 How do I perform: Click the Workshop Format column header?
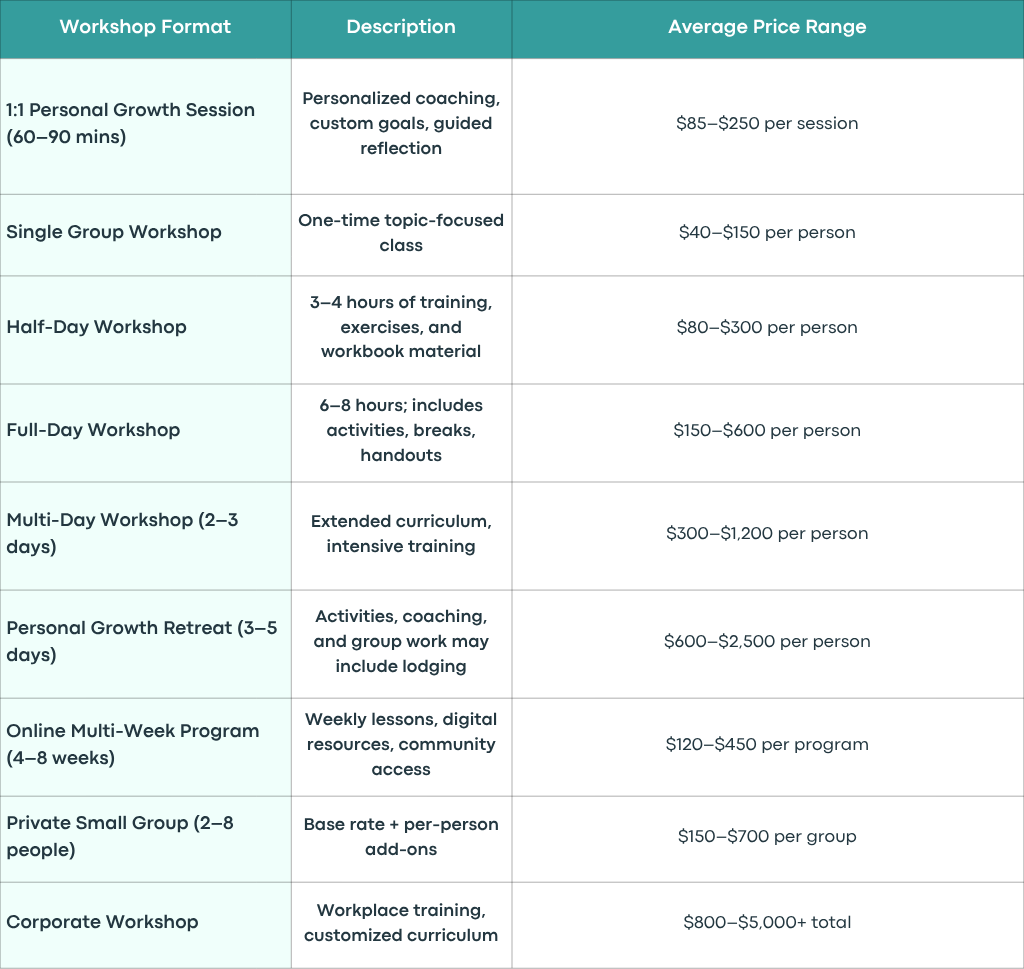tap(145, 27)
